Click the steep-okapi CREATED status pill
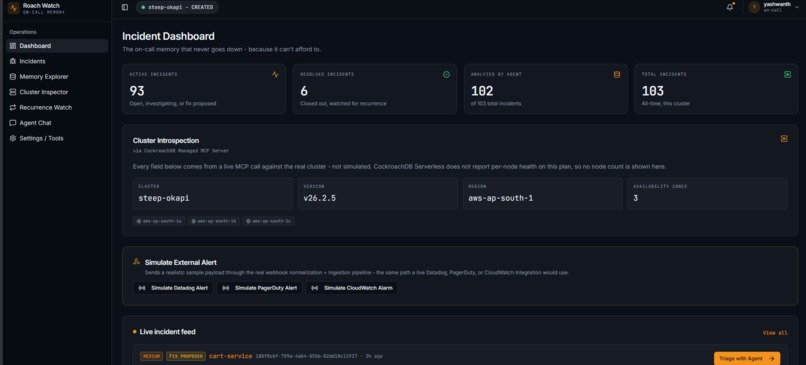 coord(177,7)
